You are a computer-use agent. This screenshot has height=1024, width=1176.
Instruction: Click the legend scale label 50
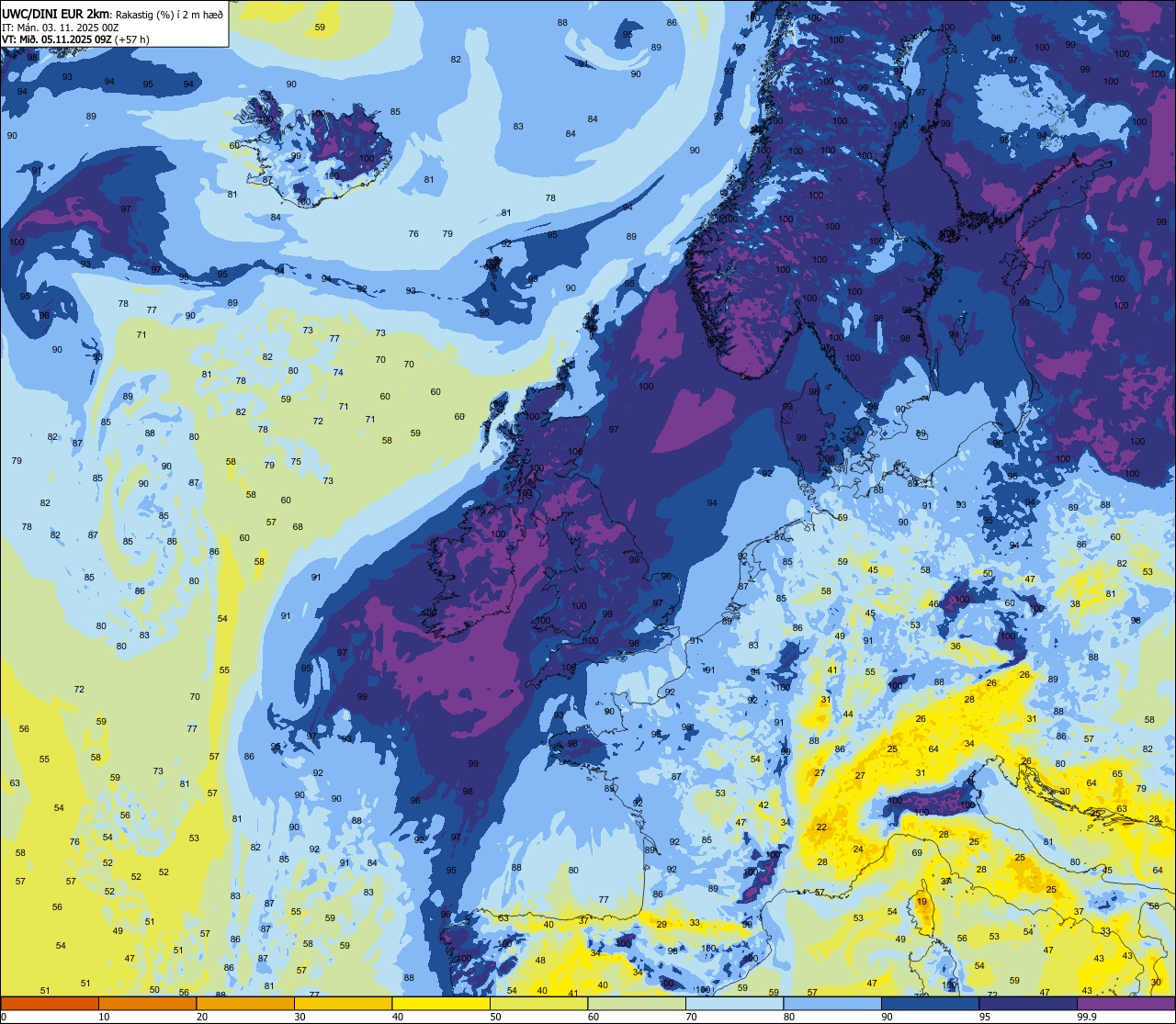pyautogui.click(x=496, y=1017)
